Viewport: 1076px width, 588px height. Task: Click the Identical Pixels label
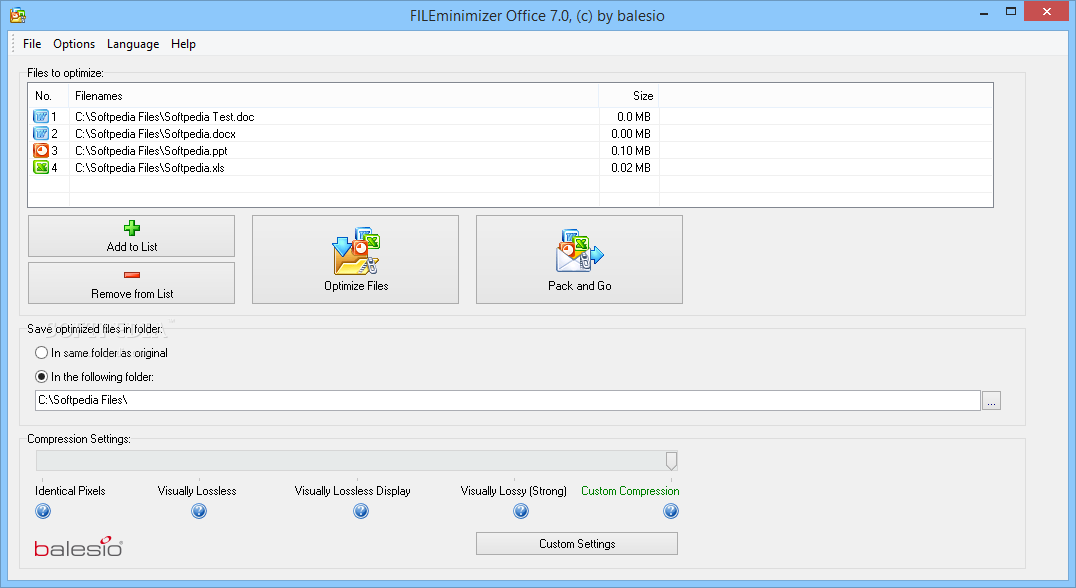click(x=70, y=491)
